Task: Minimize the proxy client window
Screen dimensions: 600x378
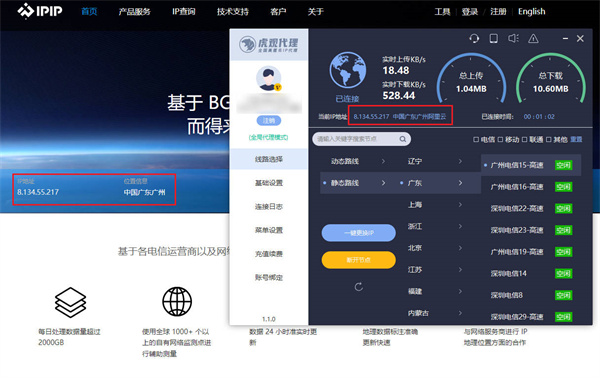Action: 565,39
